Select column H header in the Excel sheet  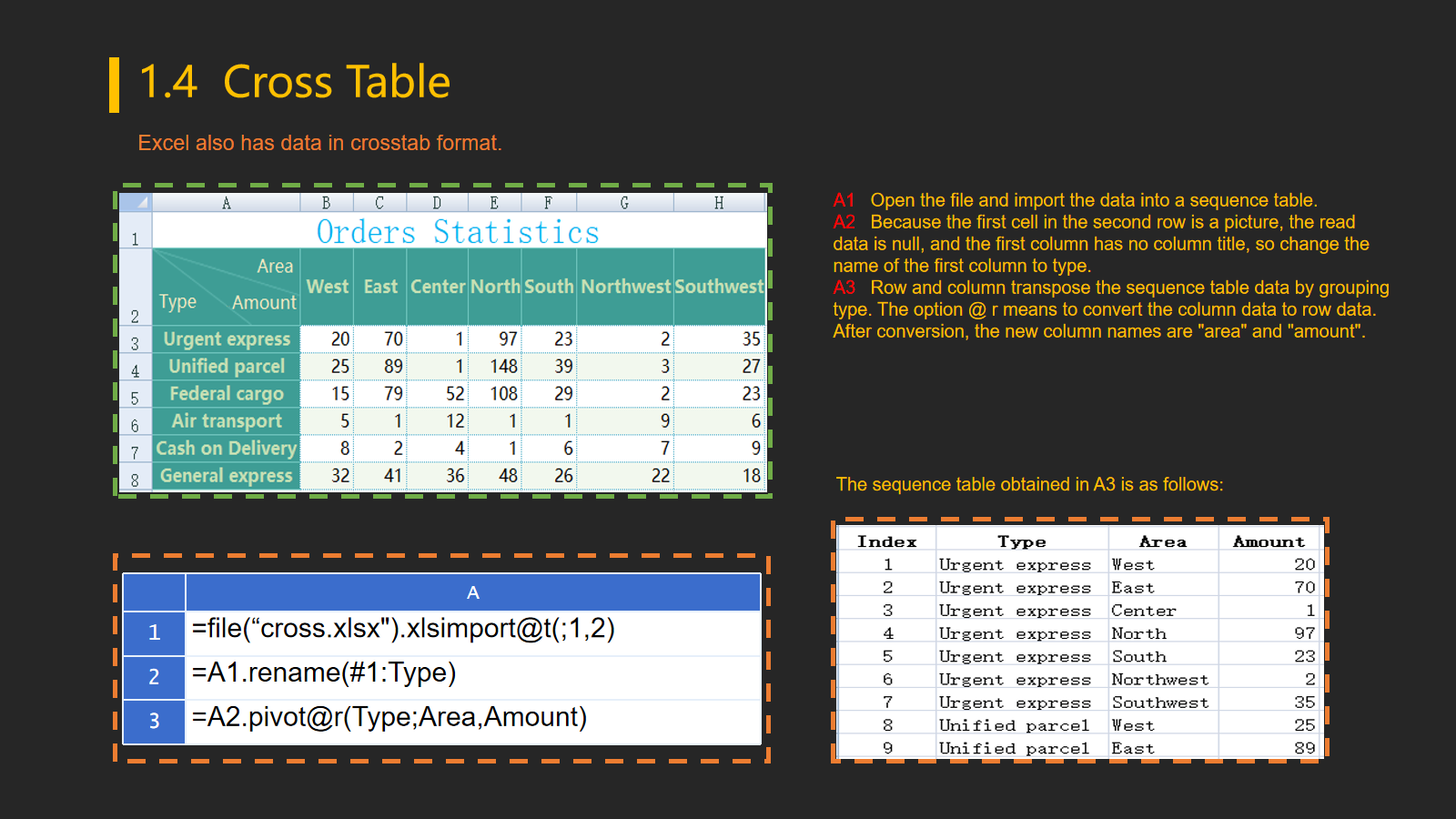[x=719, y=203]
